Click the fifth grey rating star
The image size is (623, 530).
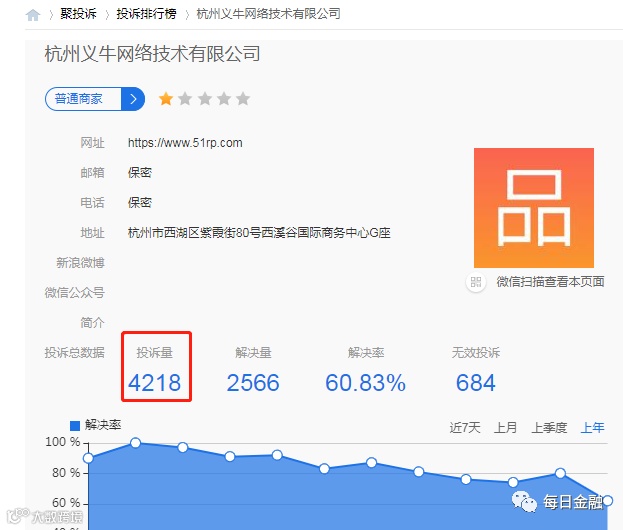[x=243, y=99]
